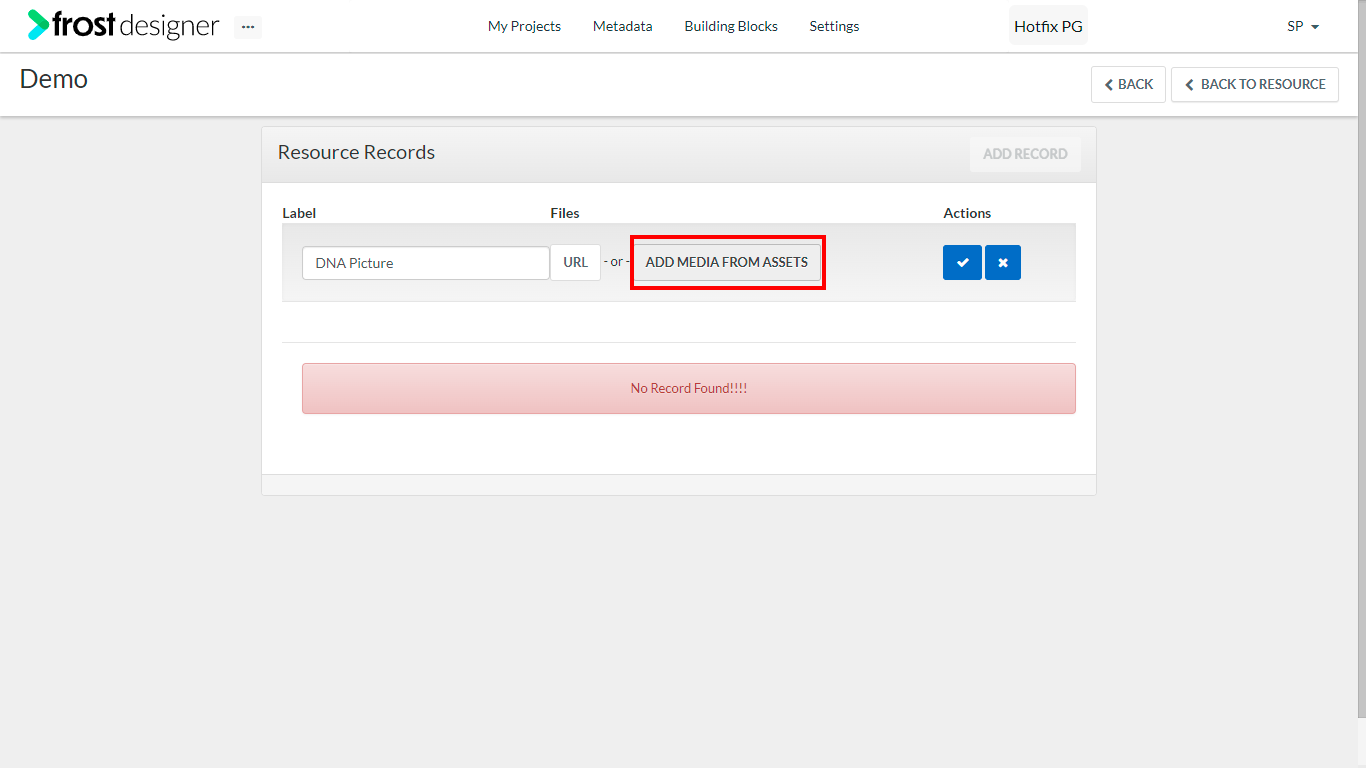Screen dimensions: 1366x768
Task: Click the URL button
Action: pyautogui.click(x=575, y=262)
